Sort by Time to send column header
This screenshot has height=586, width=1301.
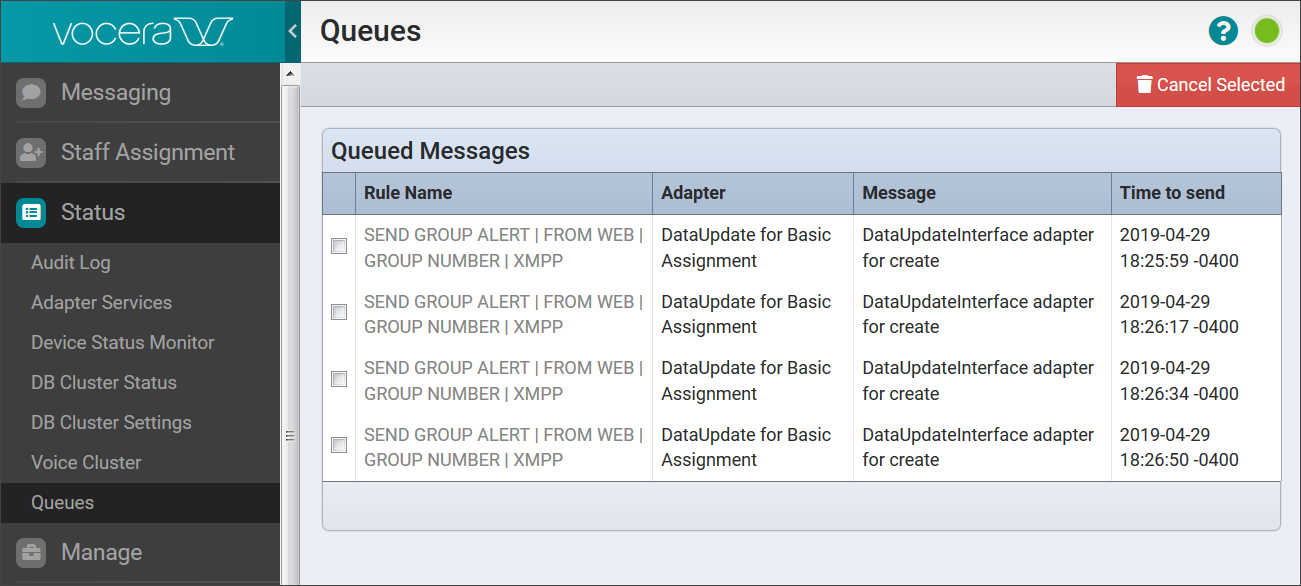(x=1172, y=193)
